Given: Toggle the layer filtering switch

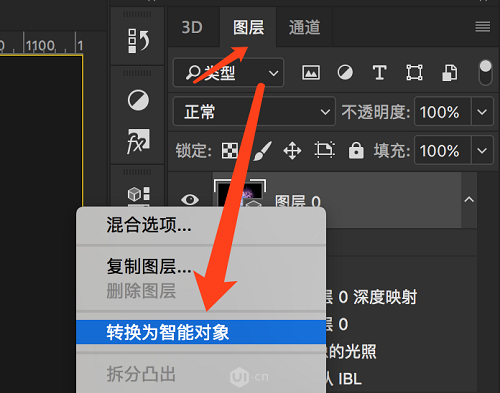Looking at the screenshot, I should (x=485, y=72).
